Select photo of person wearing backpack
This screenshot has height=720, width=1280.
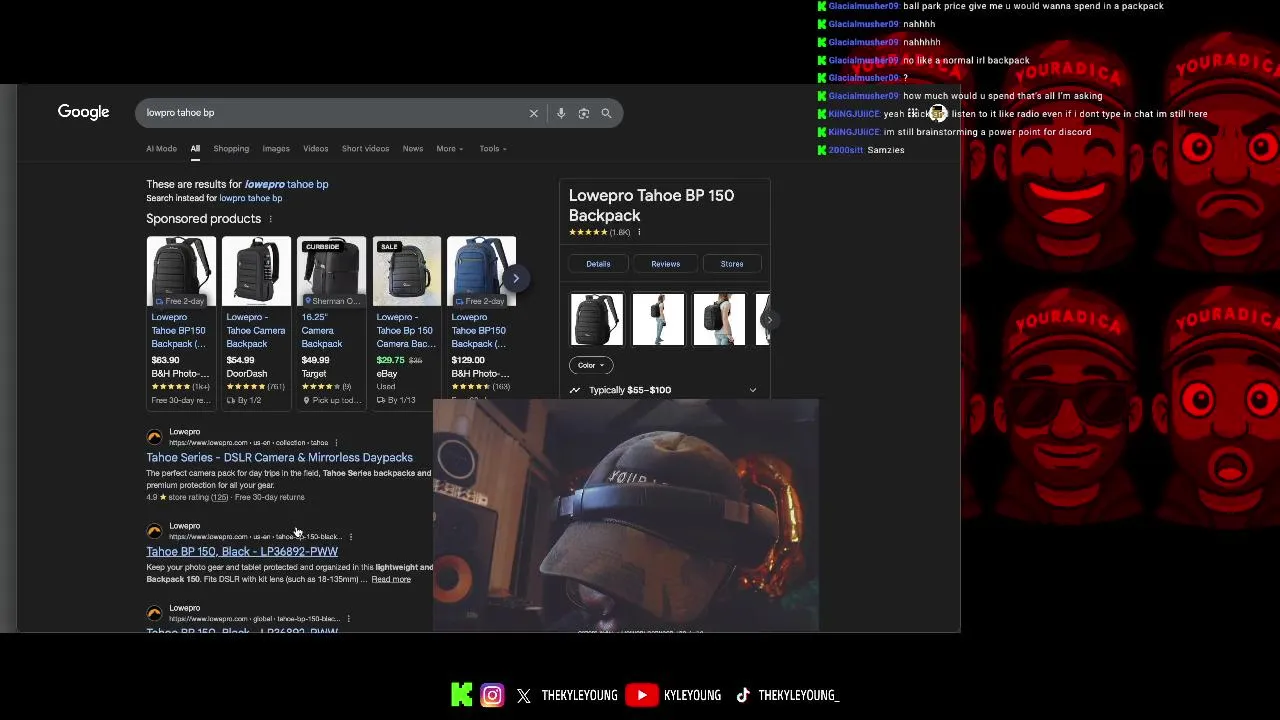[x=658, y=319]
